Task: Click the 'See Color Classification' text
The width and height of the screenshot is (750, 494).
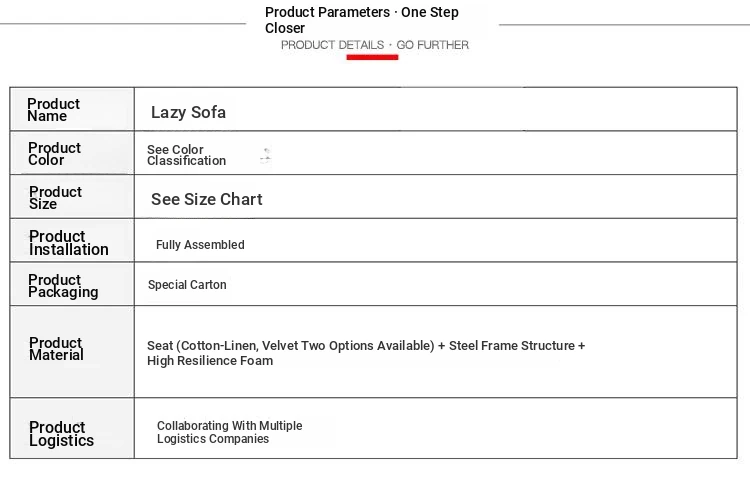Action: pyautogui.click(x=186, y=155)
